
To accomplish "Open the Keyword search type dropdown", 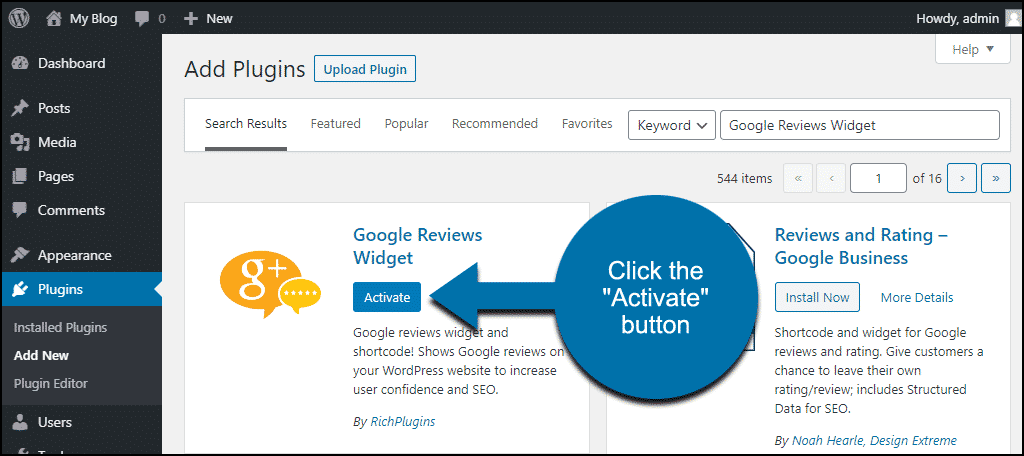I will click(671, 125).
